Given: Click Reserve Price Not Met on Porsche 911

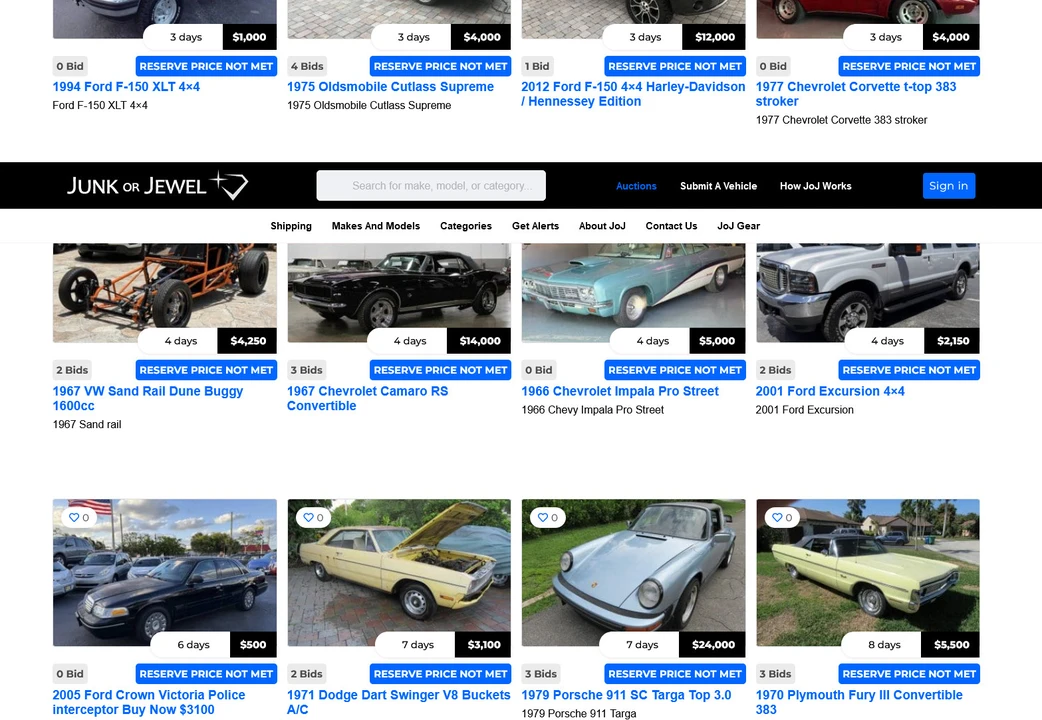Looking at the screenshot, I should pos(675,674).
